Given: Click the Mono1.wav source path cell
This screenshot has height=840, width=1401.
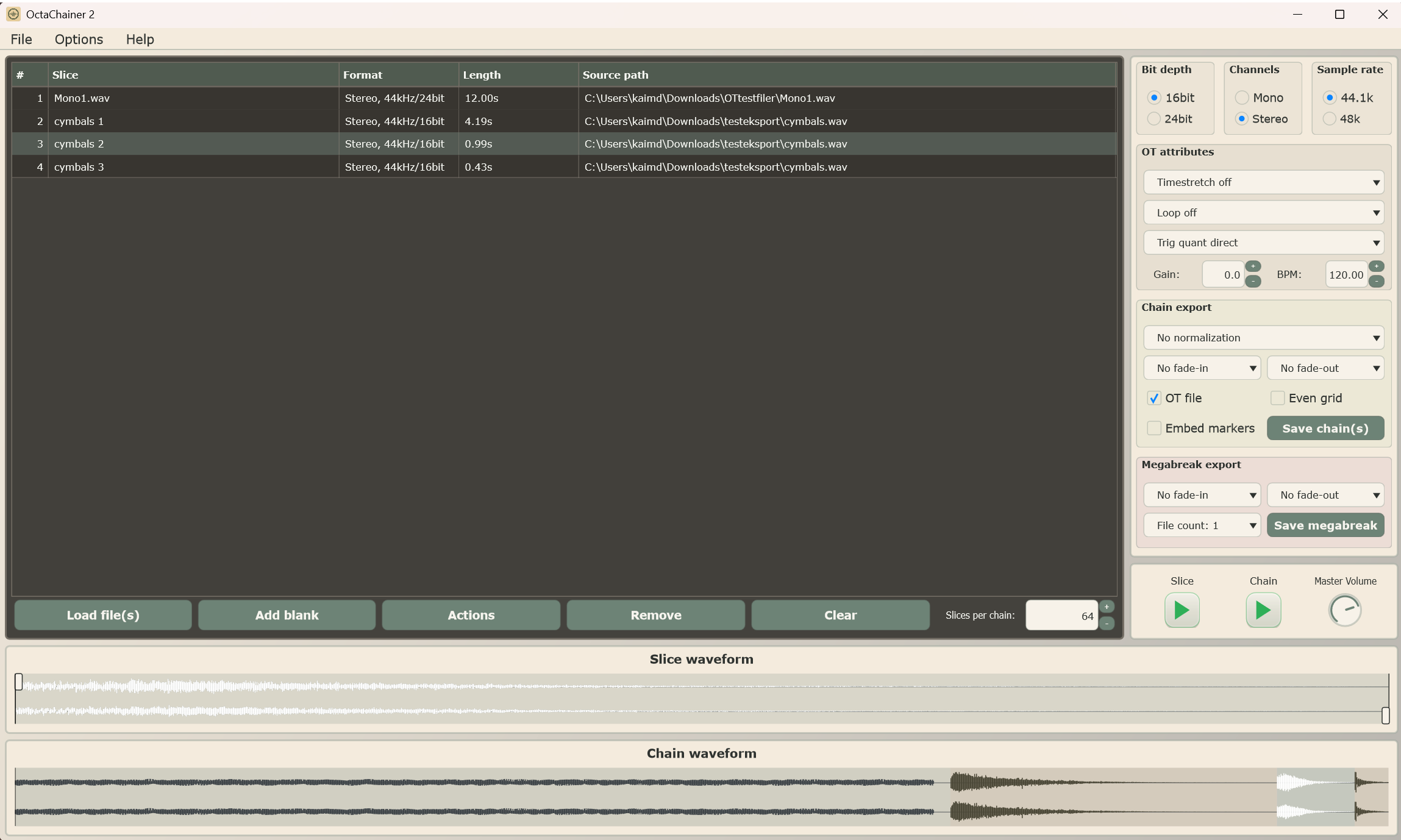Looking at the screenshot, I should tap(847, 98).
